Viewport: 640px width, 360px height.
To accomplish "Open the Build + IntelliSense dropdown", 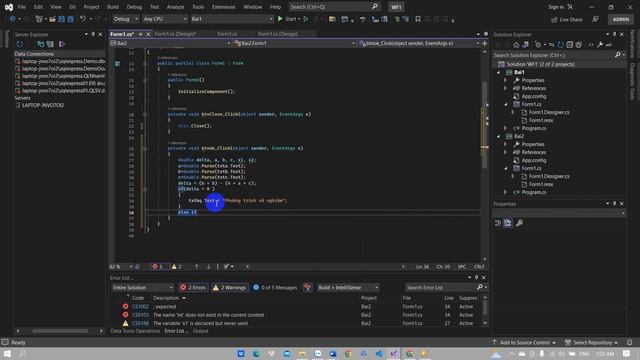I will coord(348,287).
